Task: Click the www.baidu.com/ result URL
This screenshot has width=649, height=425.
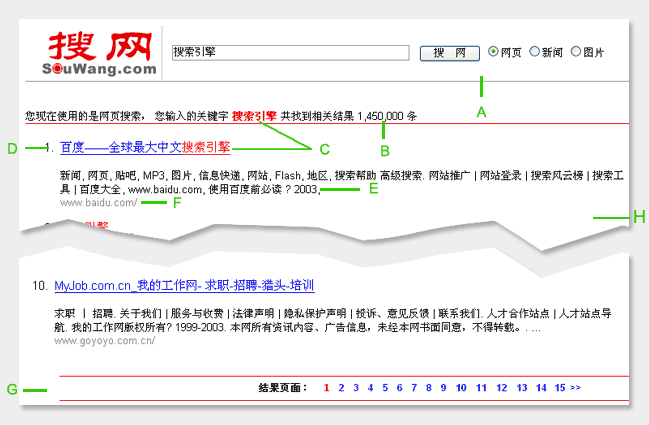Action: (98, 203)
